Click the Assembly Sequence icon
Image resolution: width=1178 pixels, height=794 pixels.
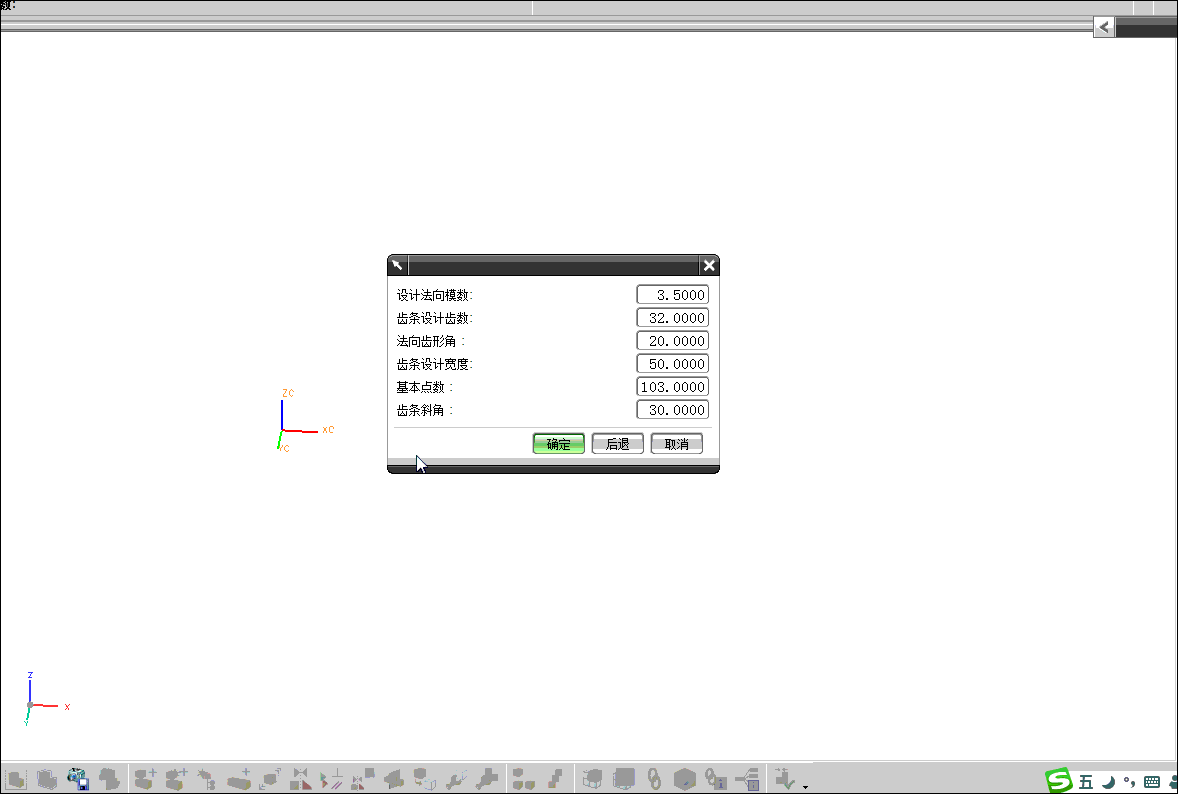[x=556, y=779]
